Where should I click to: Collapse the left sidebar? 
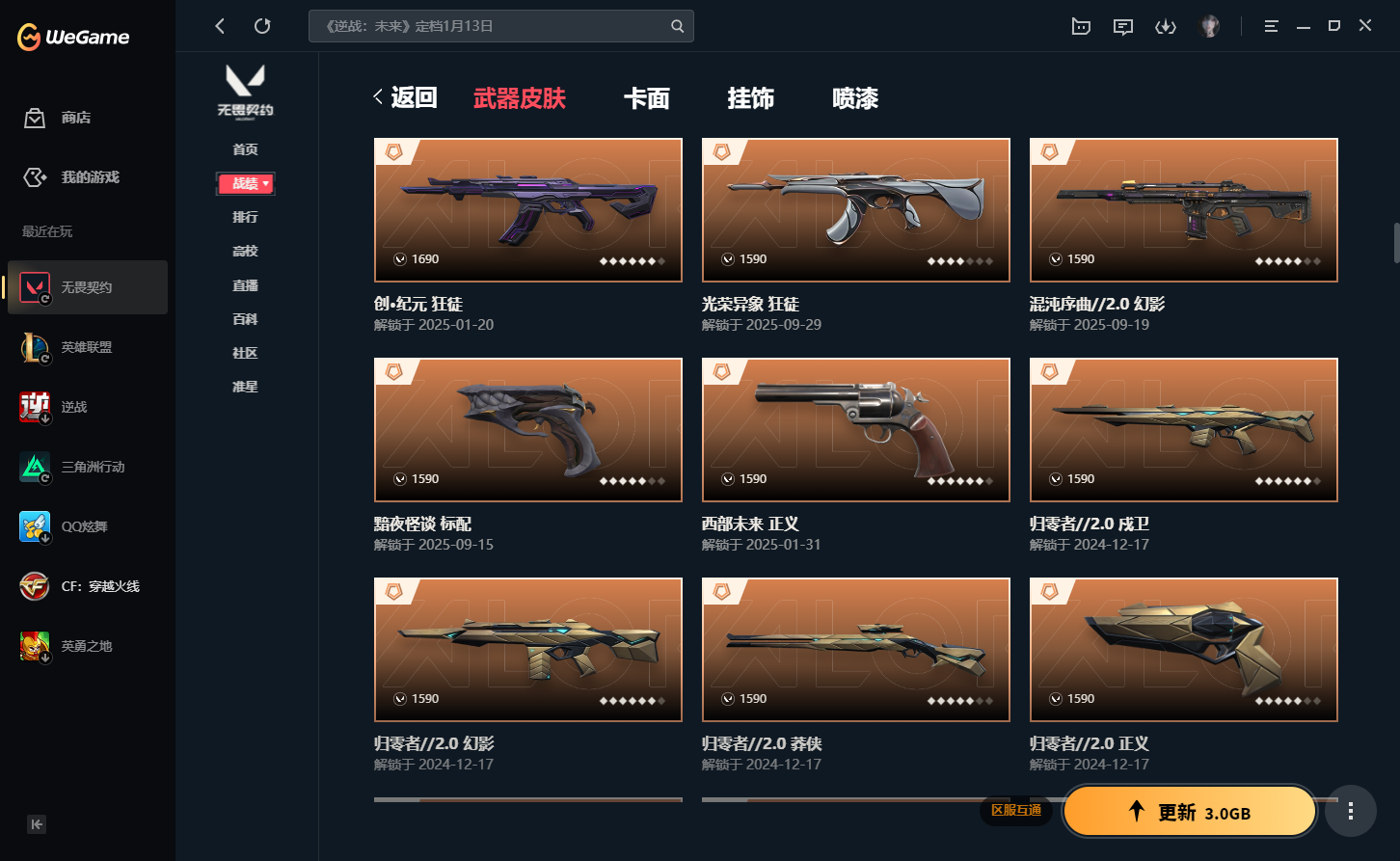37,823
